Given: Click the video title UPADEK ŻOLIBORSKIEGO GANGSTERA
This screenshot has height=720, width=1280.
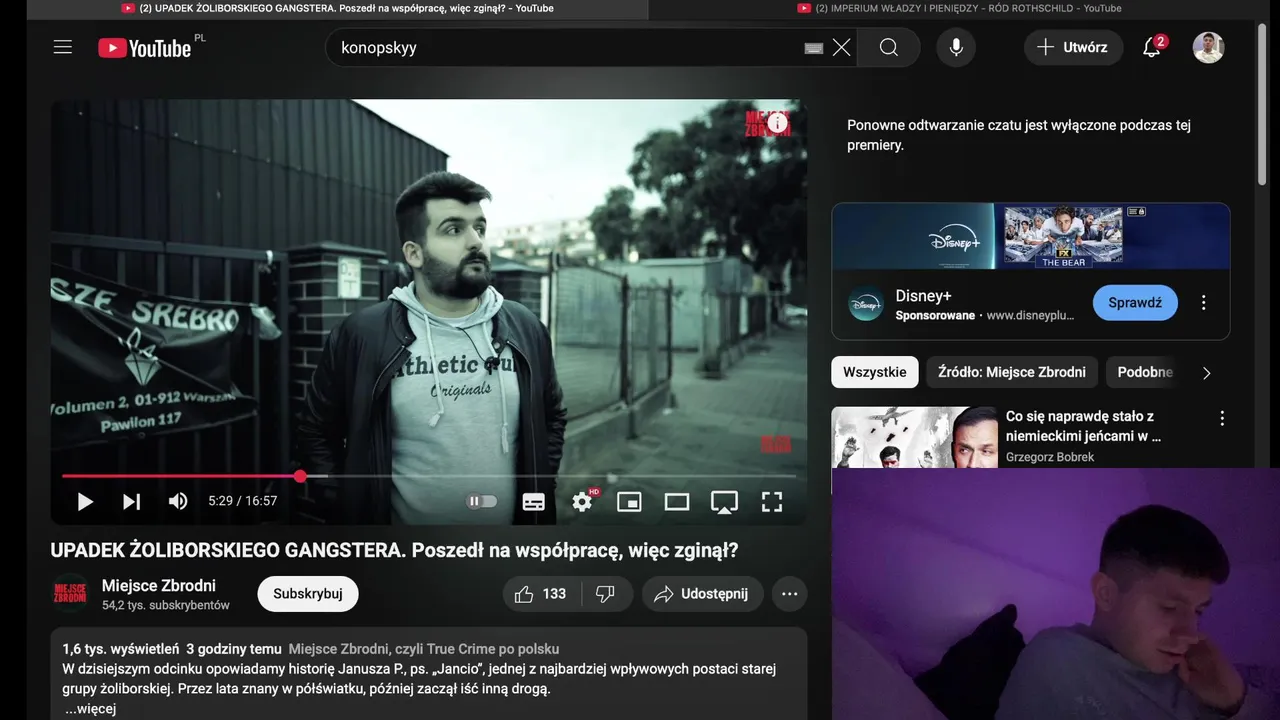Looking at the screenshot, I should (394, 550).
